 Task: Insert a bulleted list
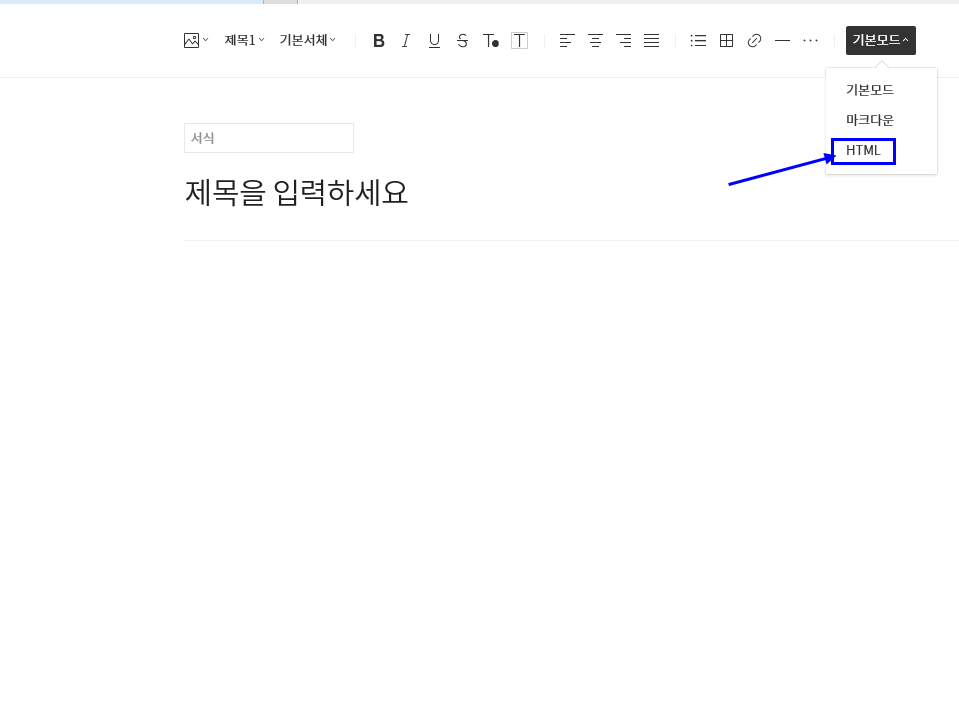[698, 41]
